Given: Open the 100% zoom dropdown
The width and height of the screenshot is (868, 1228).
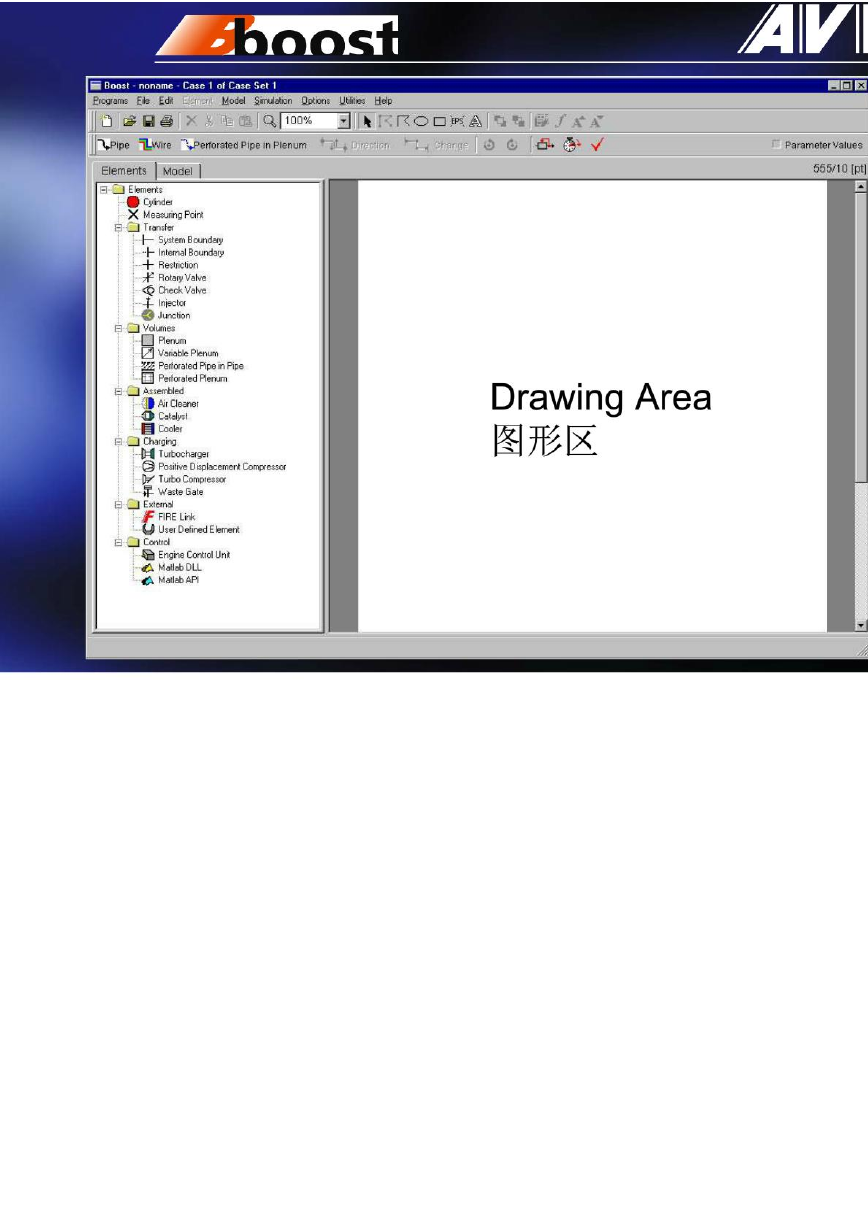Looking at the screenshot, I should (x=344, y=121).
